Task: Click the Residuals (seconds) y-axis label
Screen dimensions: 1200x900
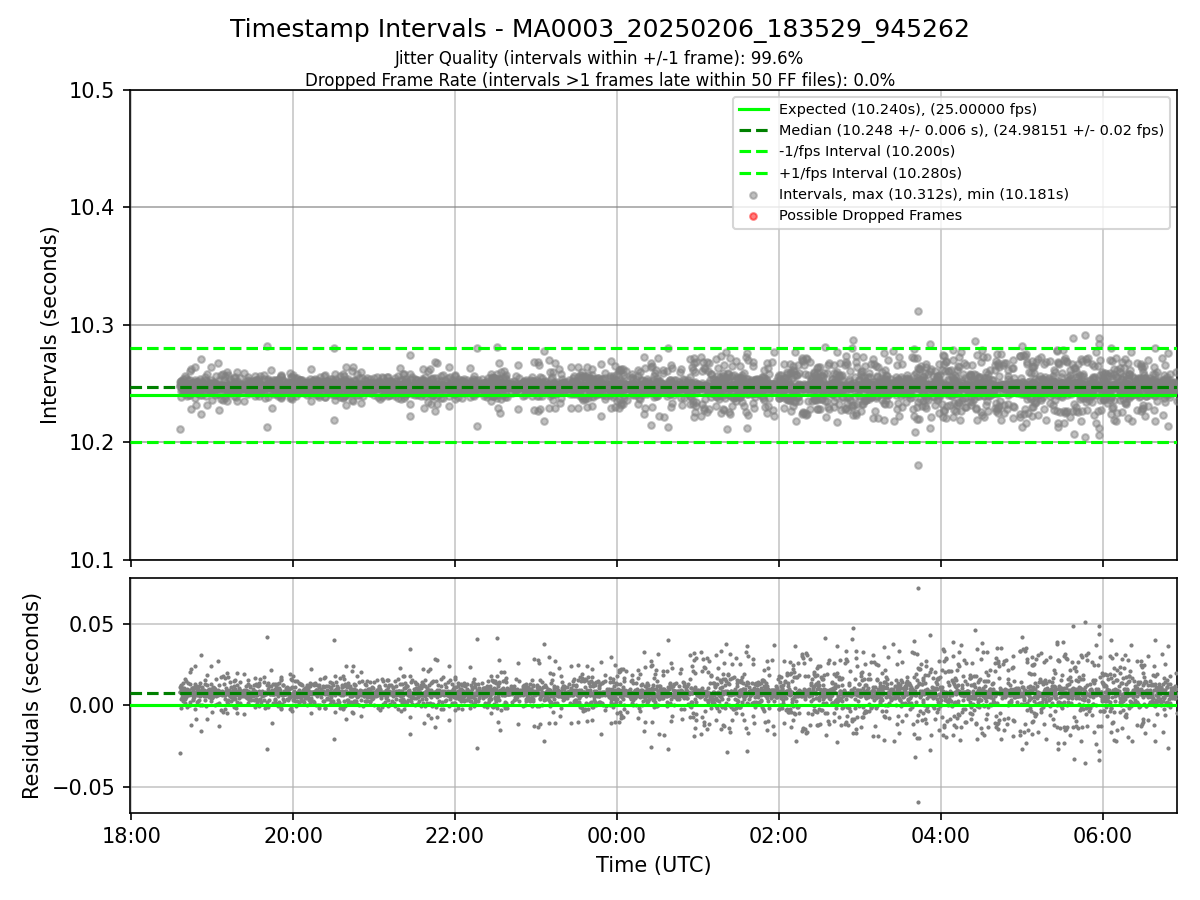Action: pos(32,695)
